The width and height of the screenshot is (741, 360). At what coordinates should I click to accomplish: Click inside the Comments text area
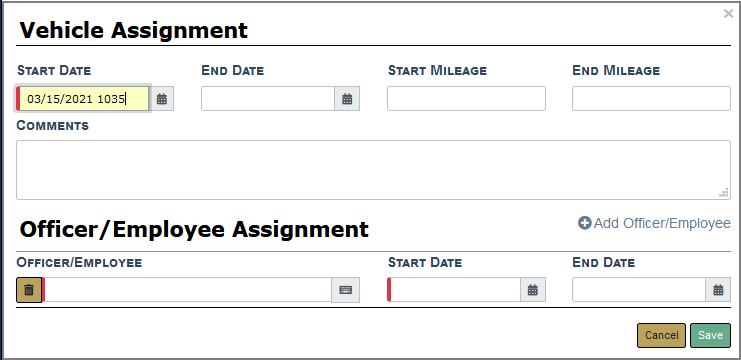tap(373, 170)
